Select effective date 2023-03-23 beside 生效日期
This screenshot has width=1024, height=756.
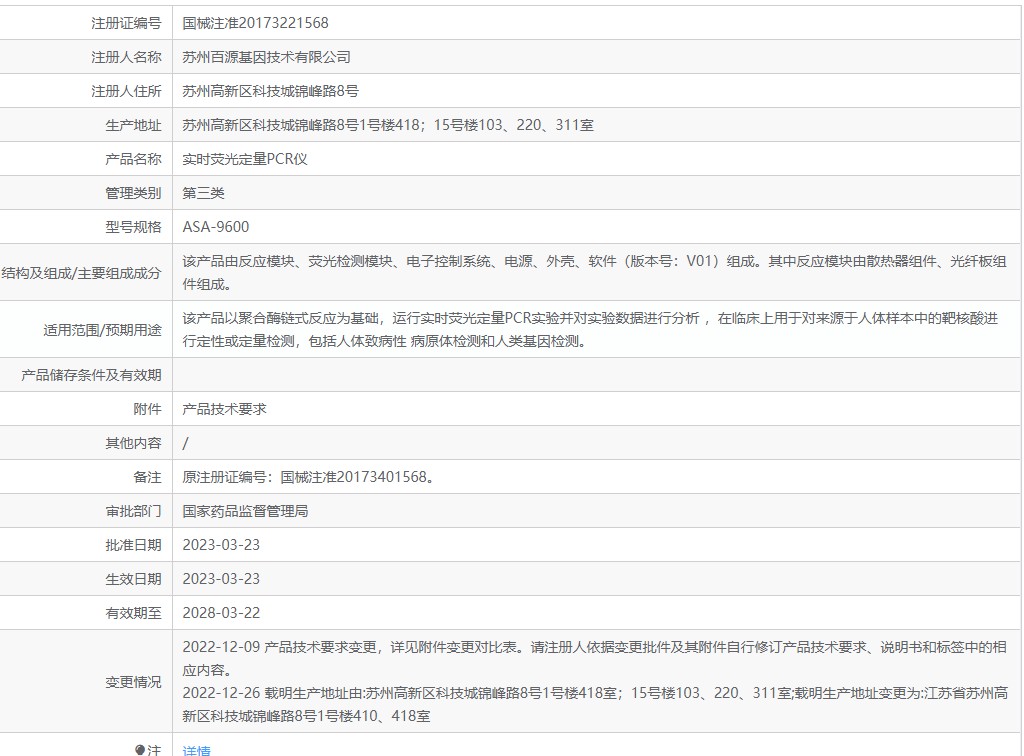(221, 578)
